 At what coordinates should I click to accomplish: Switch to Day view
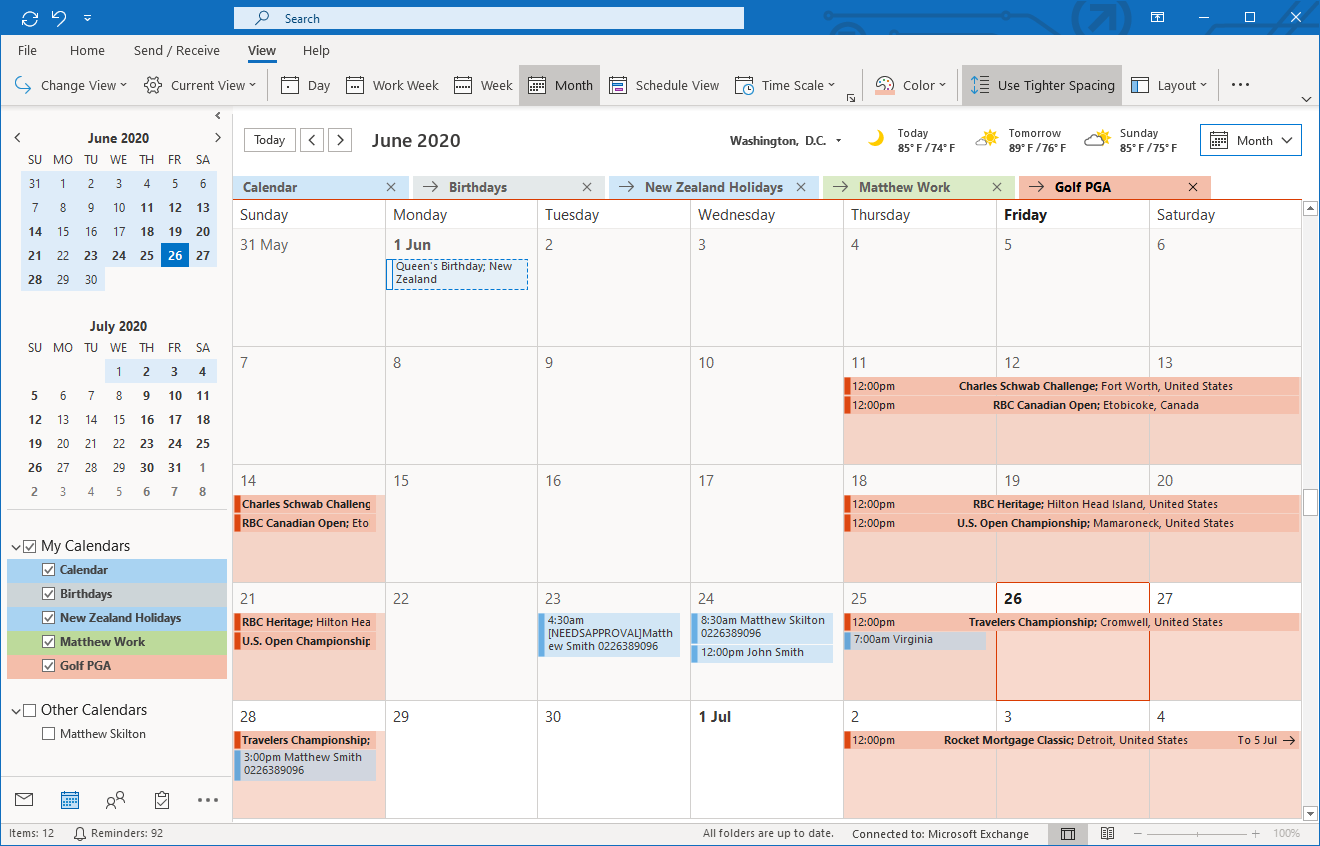[306, 85]
